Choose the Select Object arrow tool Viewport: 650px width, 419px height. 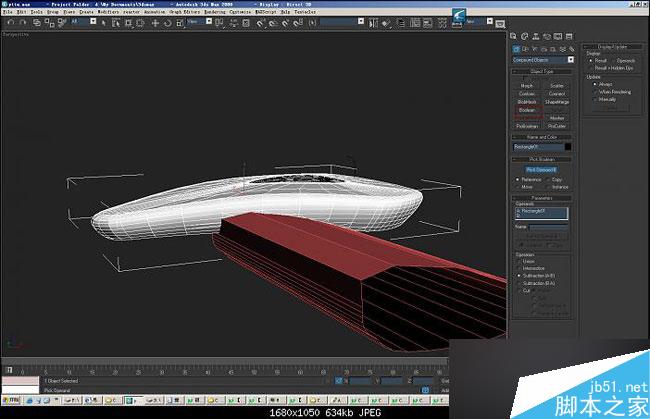coord(104,23)
